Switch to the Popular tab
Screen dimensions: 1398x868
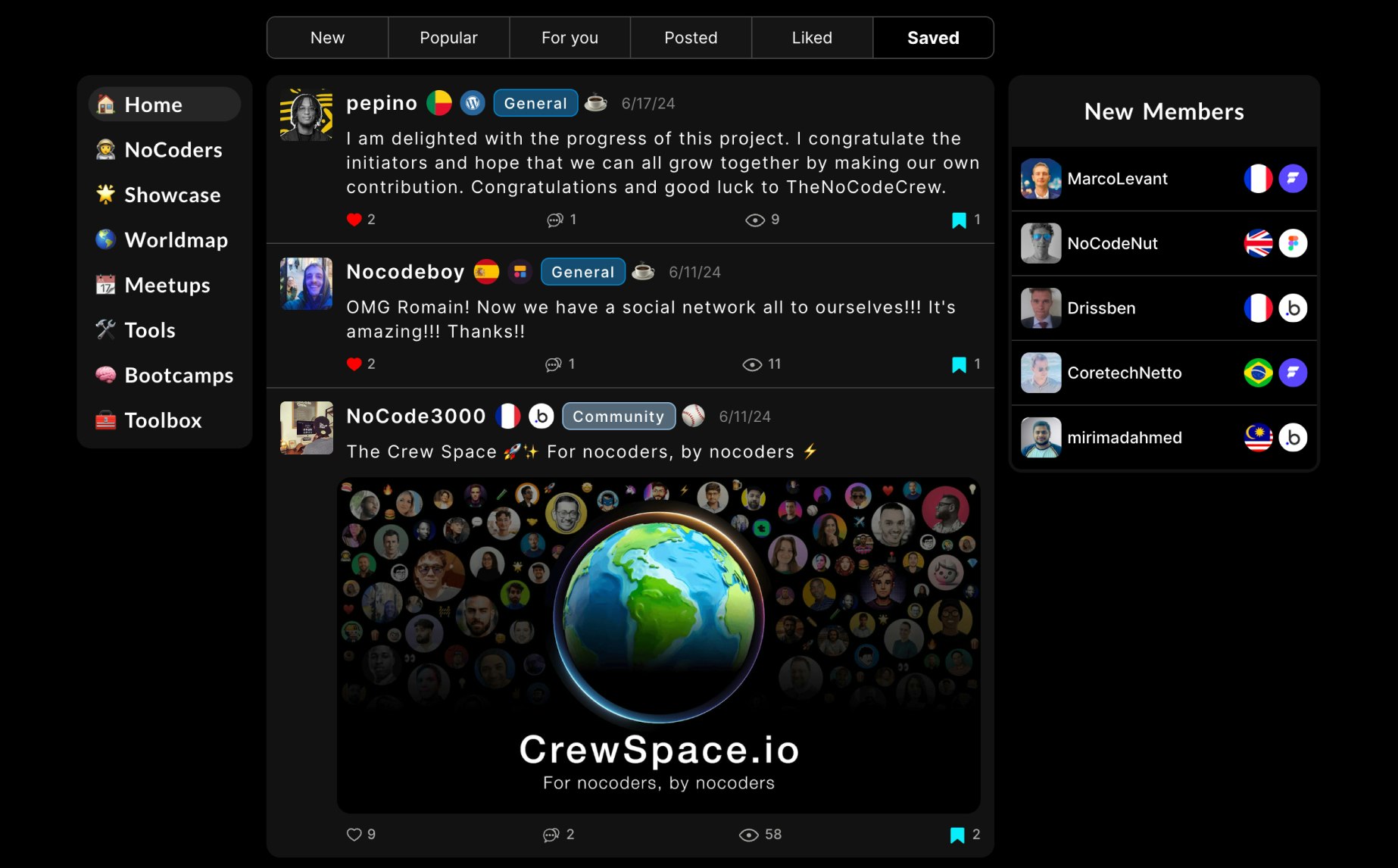[448, 38]
